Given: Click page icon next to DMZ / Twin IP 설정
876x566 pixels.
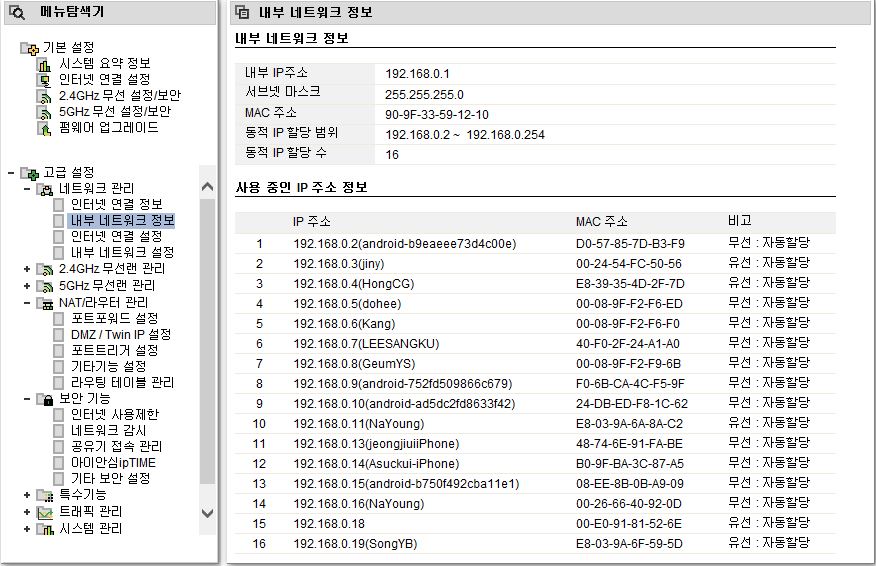Looking at the screenshot, I should coord(59,335).
